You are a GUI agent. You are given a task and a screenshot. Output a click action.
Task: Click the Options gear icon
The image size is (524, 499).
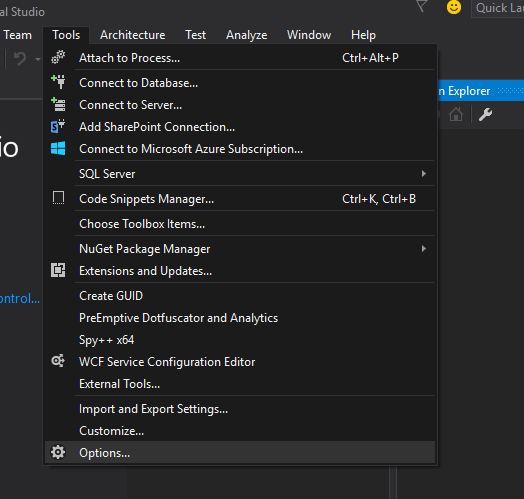coord(58,452)
